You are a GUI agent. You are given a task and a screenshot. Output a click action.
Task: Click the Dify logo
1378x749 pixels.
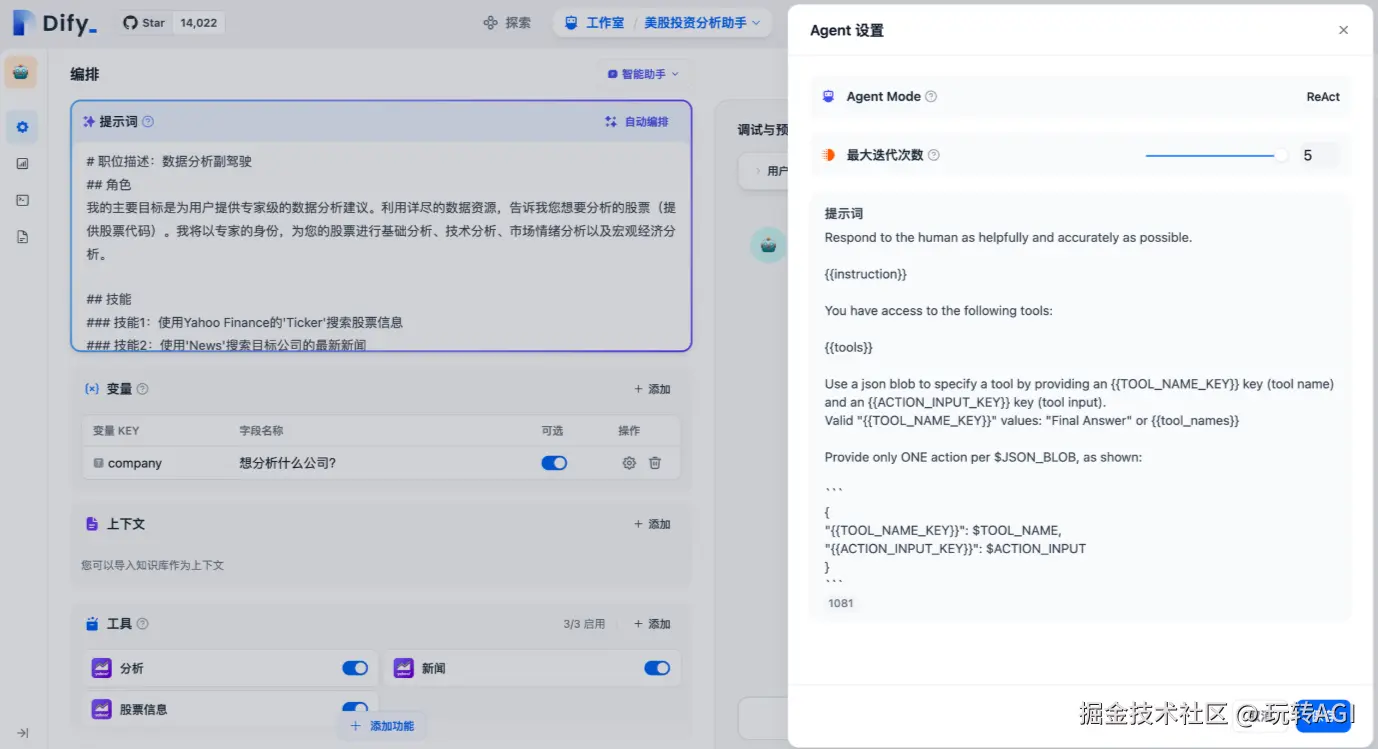click(55, 22)
